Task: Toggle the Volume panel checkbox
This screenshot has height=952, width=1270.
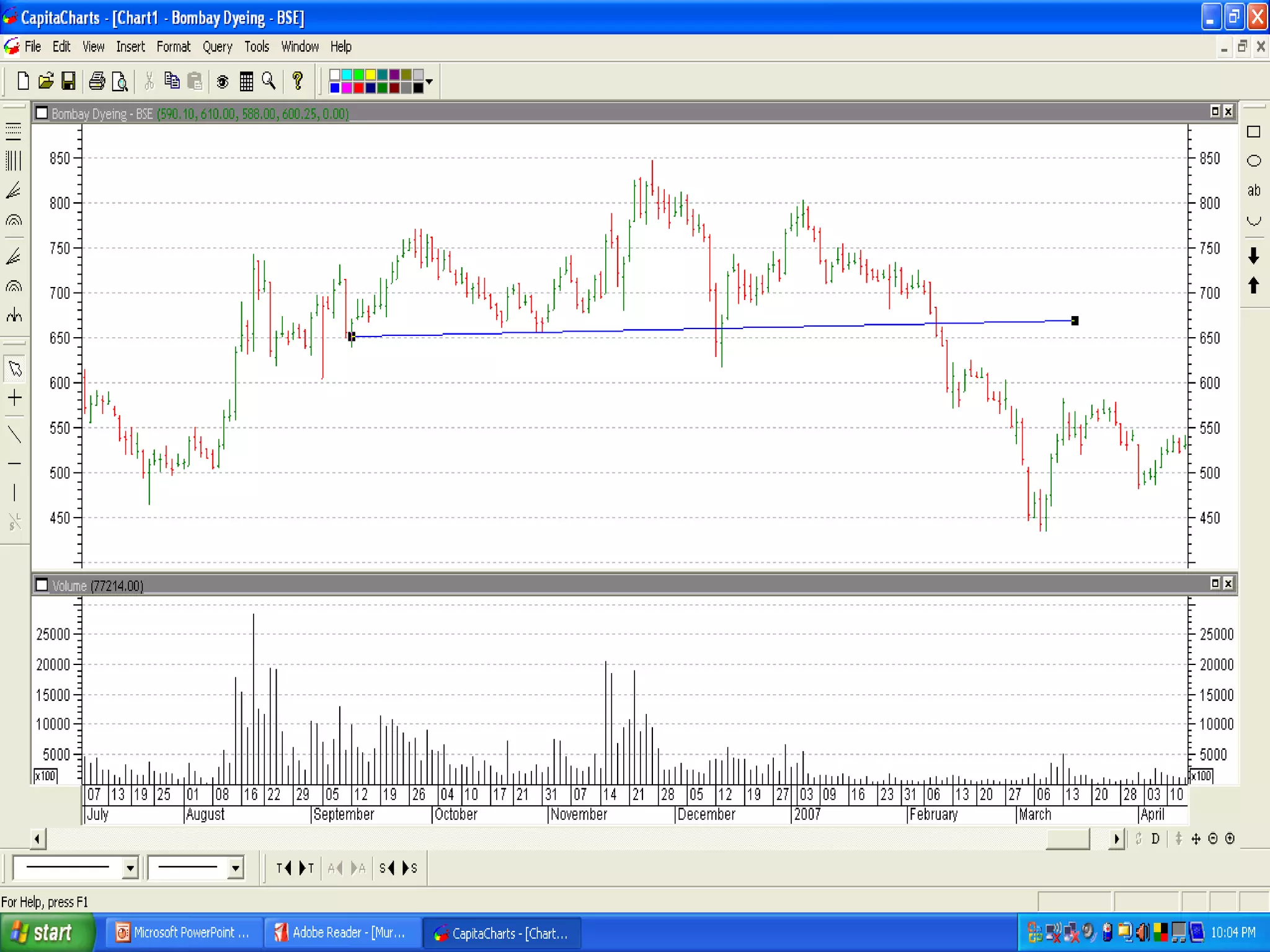Action: point(42,585)
